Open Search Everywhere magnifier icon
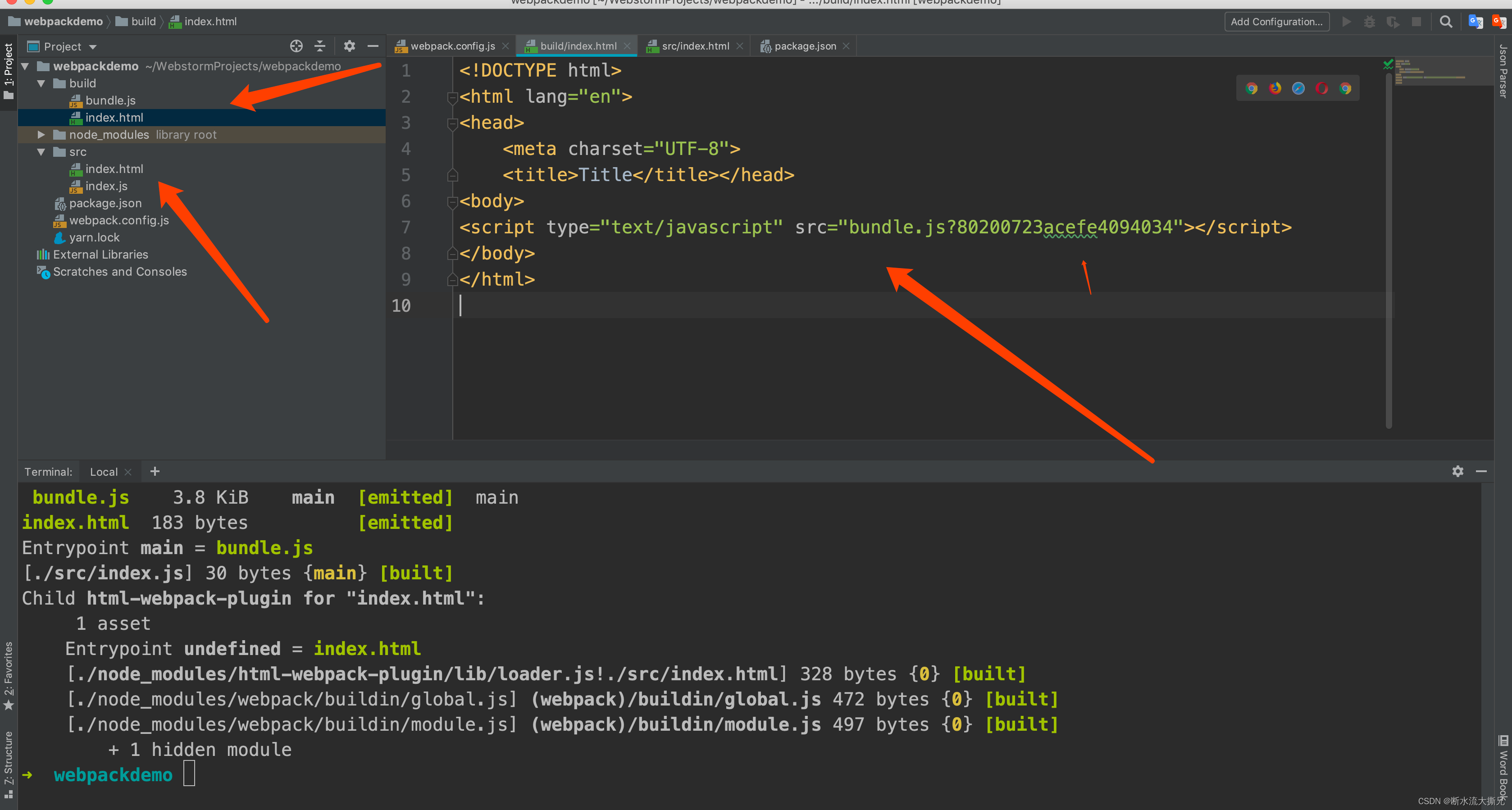1512x810 pixels. [x=1446, y=22]
